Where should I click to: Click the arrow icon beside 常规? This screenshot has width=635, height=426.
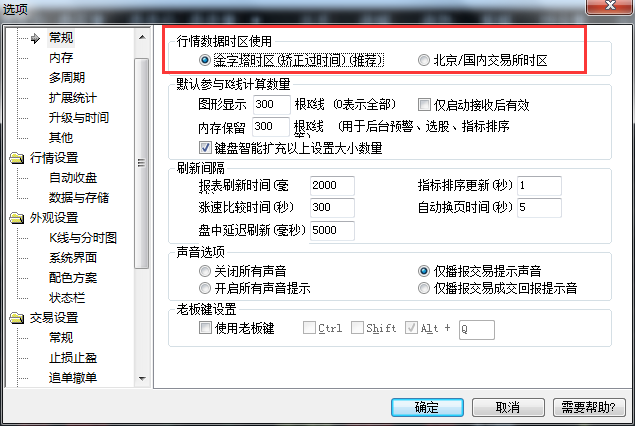pos(36,38)
